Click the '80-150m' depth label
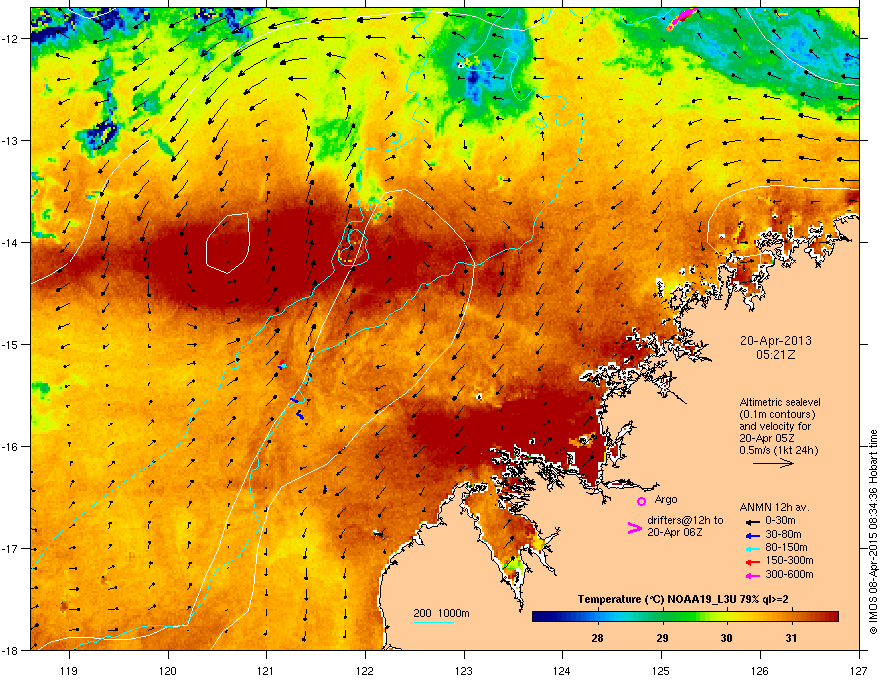Image resolution: width=880 pixels, height=680 pixels. coord(786,548)
